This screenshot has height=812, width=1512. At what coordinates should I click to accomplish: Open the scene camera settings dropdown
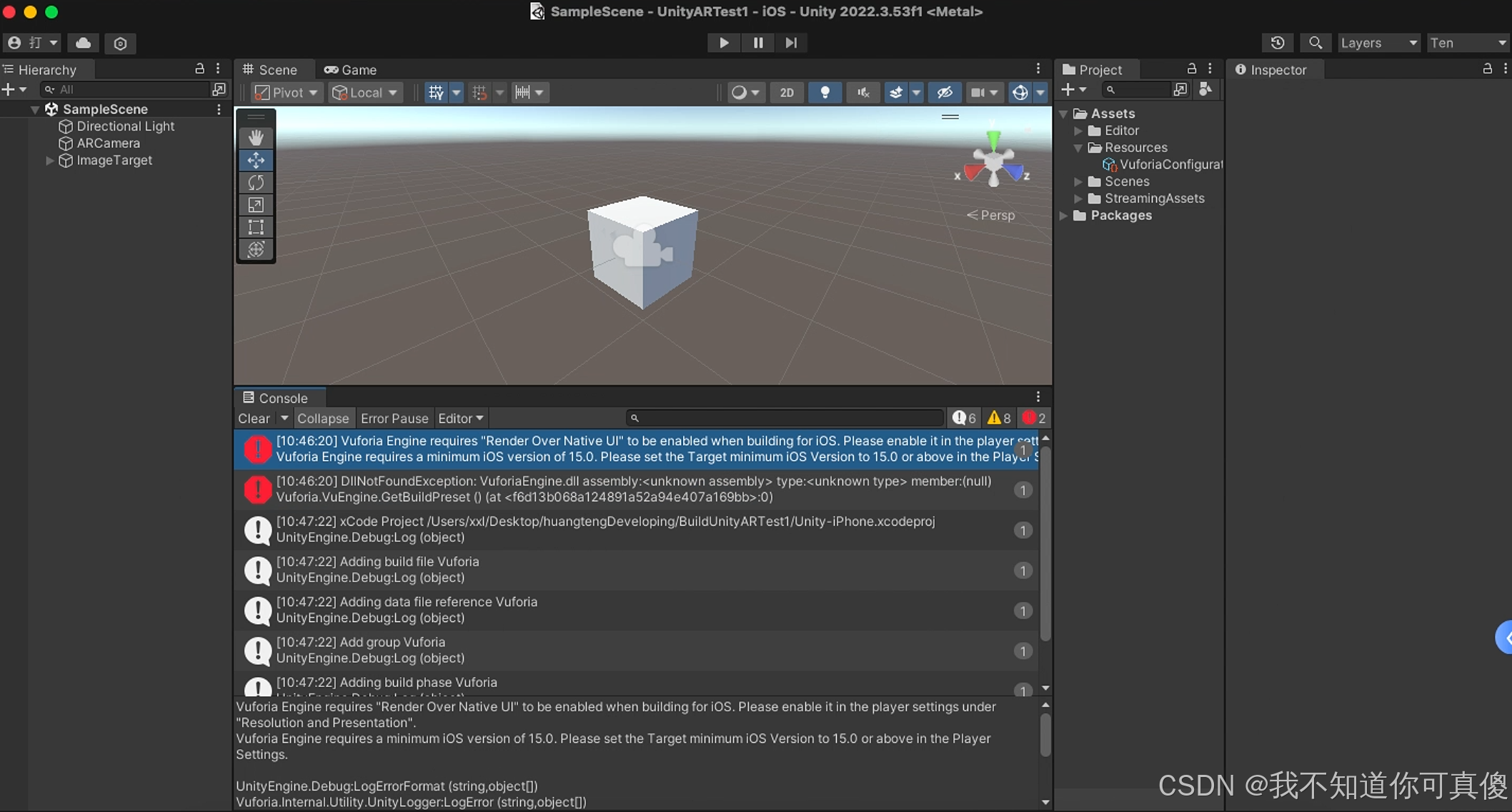coord(985,93)
